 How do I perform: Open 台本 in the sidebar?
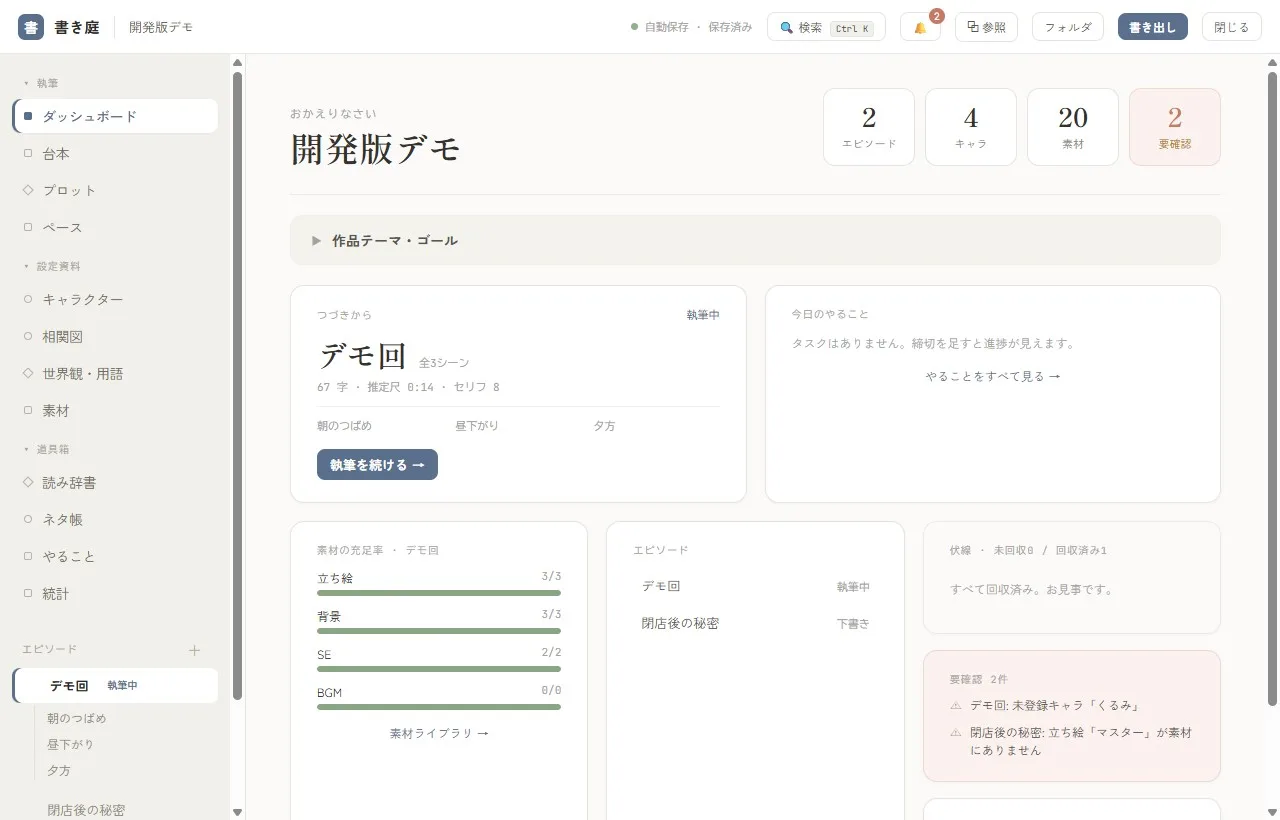click(115, 153)
